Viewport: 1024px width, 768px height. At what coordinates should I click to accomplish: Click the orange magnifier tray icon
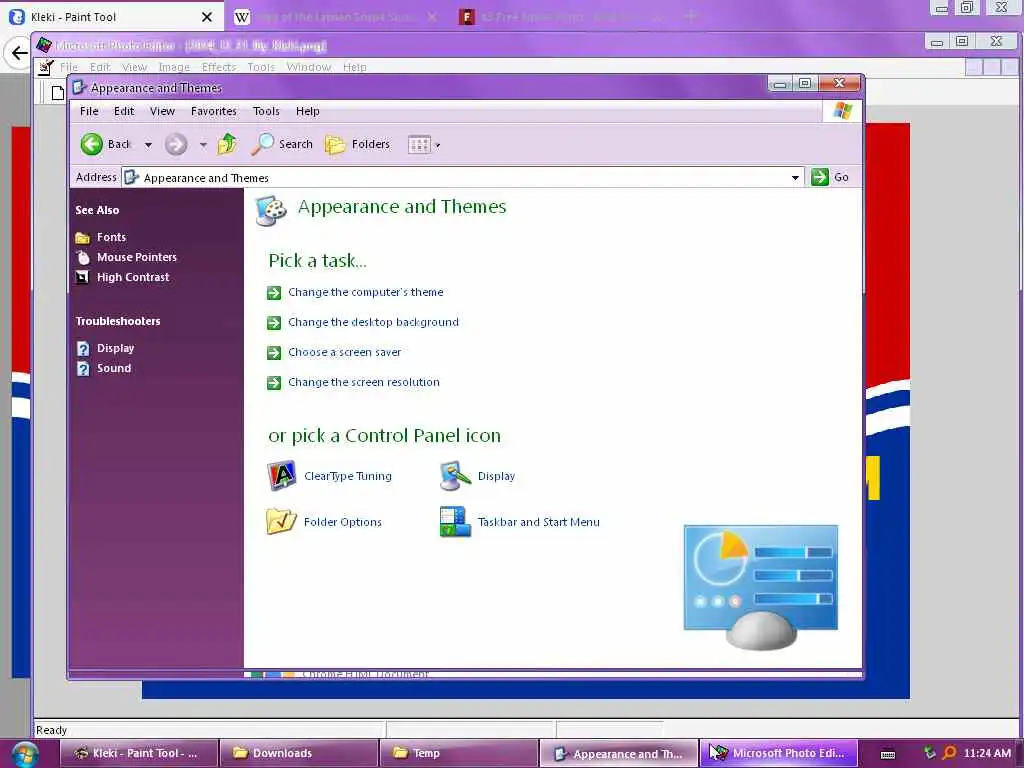point(950,753)
